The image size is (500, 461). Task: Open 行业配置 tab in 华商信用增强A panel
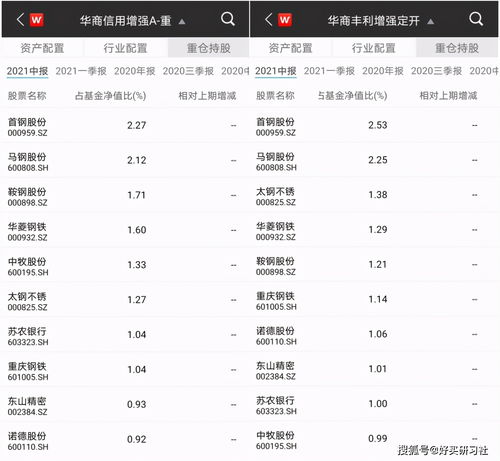tap(125, 48)
